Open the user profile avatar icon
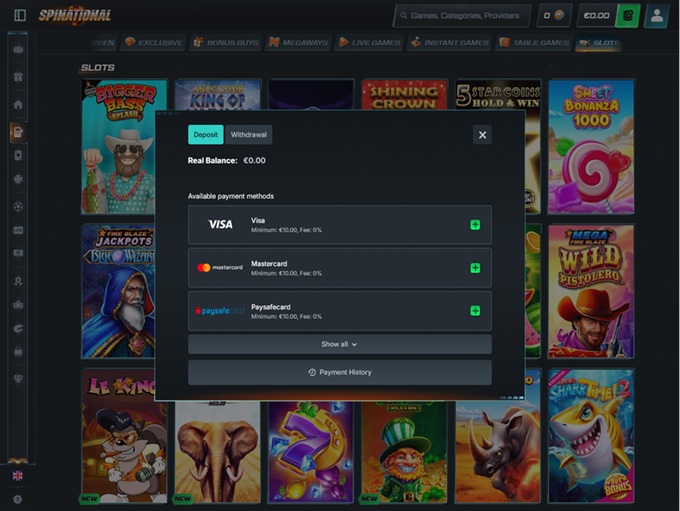This screenshot has height=511, width=680. tap(656, 16)
